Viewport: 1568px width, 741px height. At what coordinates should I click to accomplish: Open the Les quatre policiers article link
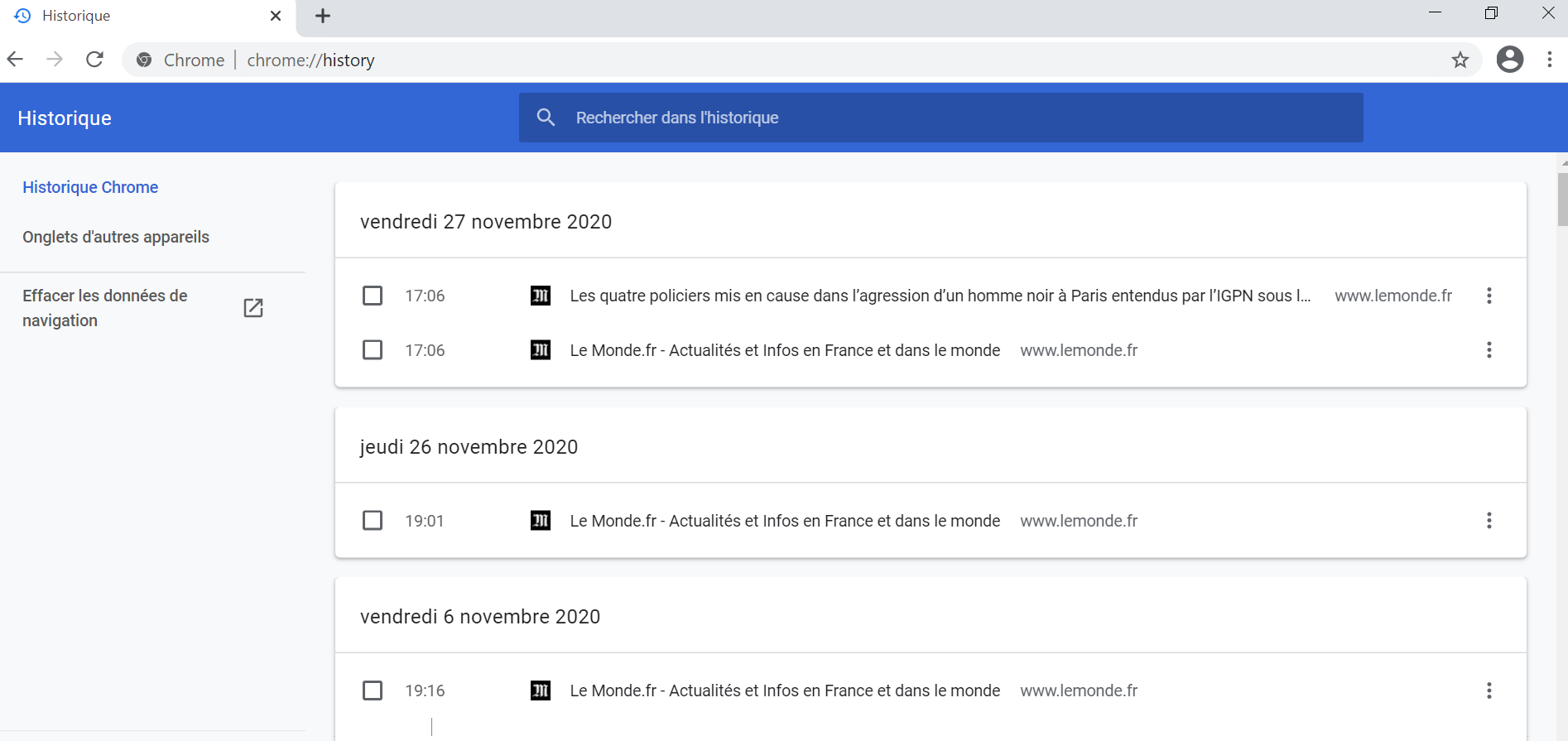click(x=940, y=296)
